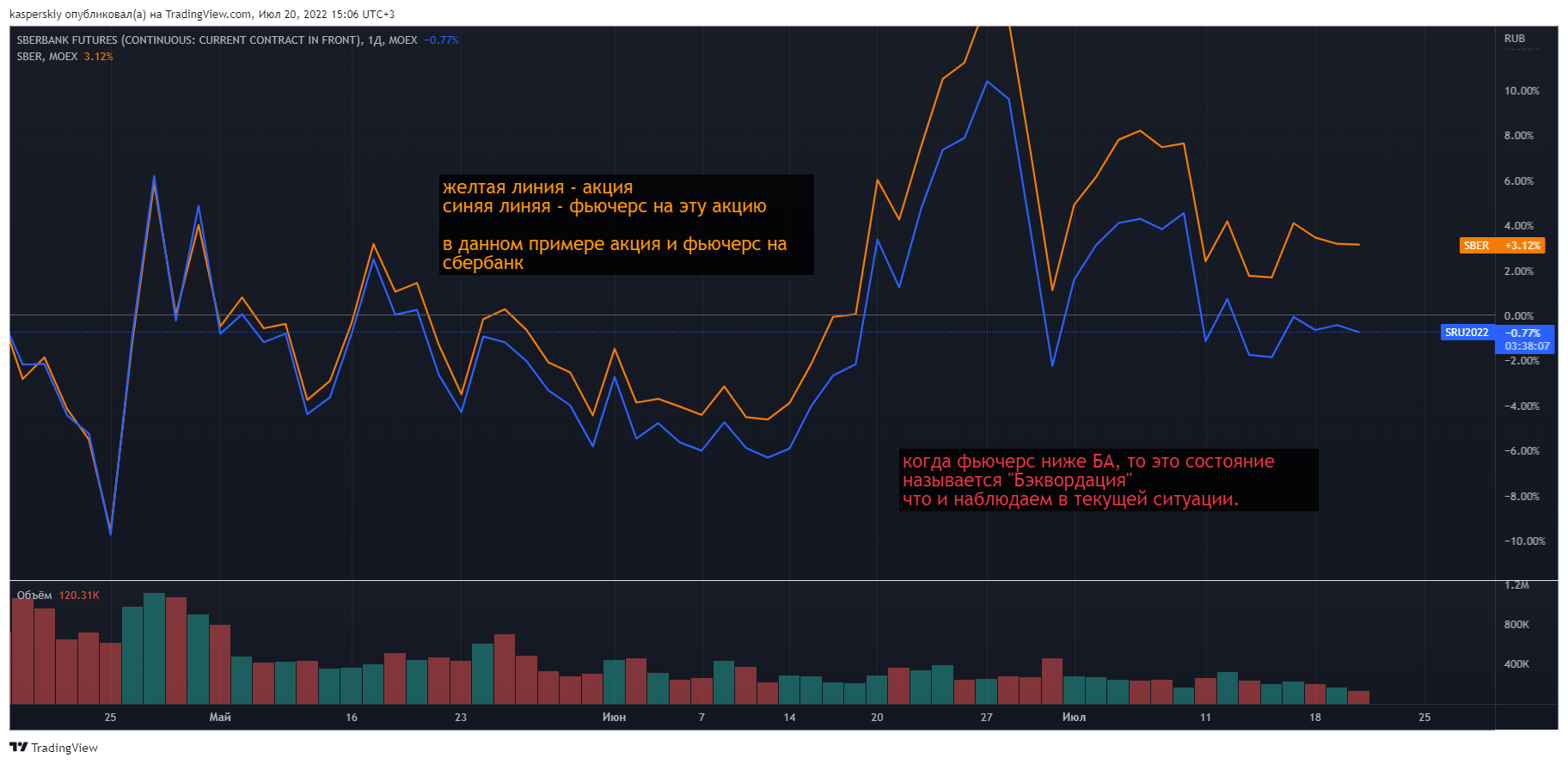Click the 14 date label

[789, 718]
